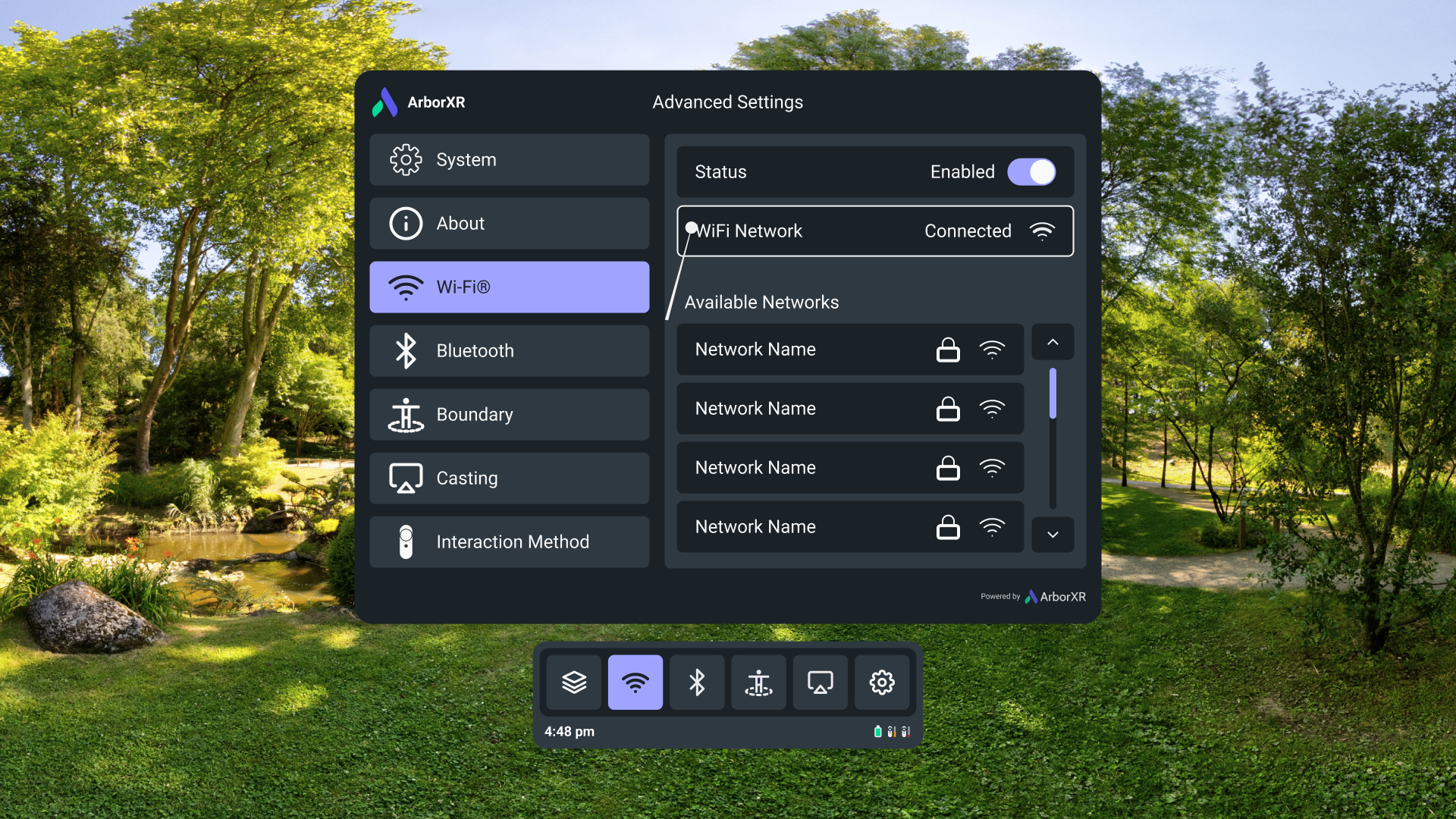Screen dimensions: 1456x819
Task: Click the lock icon on first network
Action: pos(948,350)
